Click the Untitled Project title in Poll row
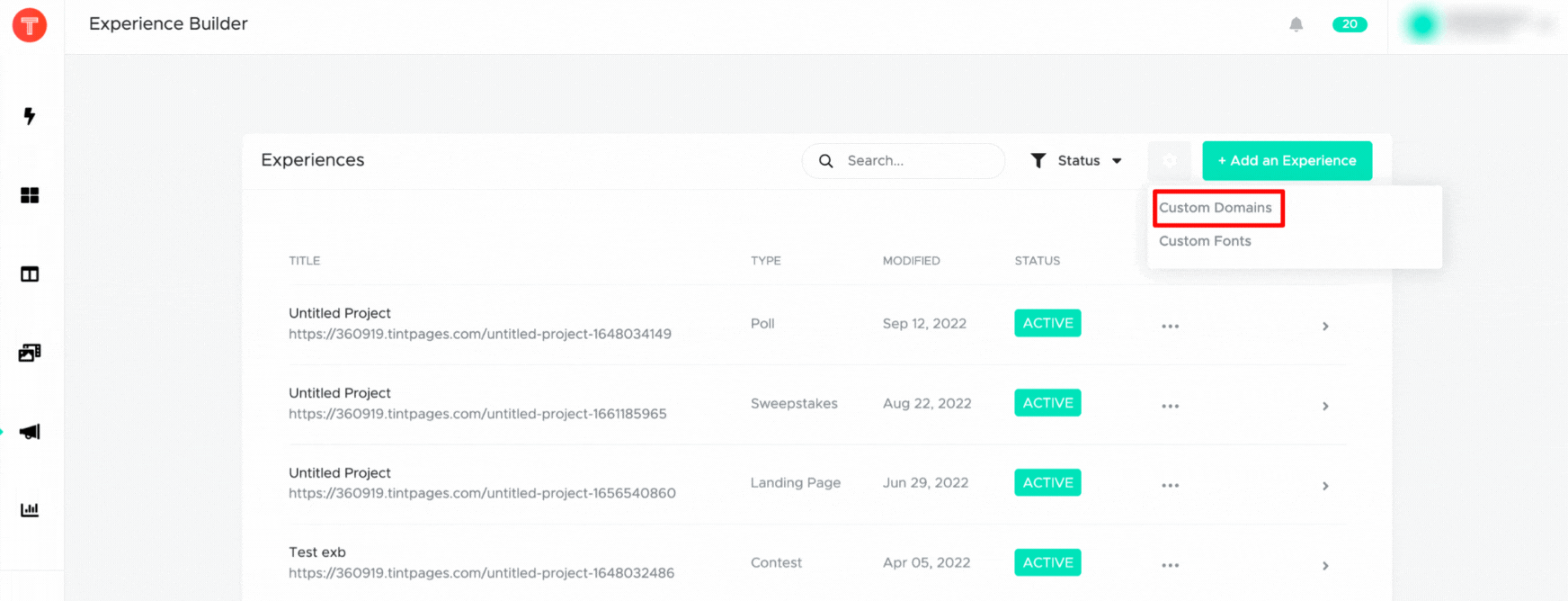Image resolution: width=1568 pixels, height=601 pixels. click(x=340, y=313)
